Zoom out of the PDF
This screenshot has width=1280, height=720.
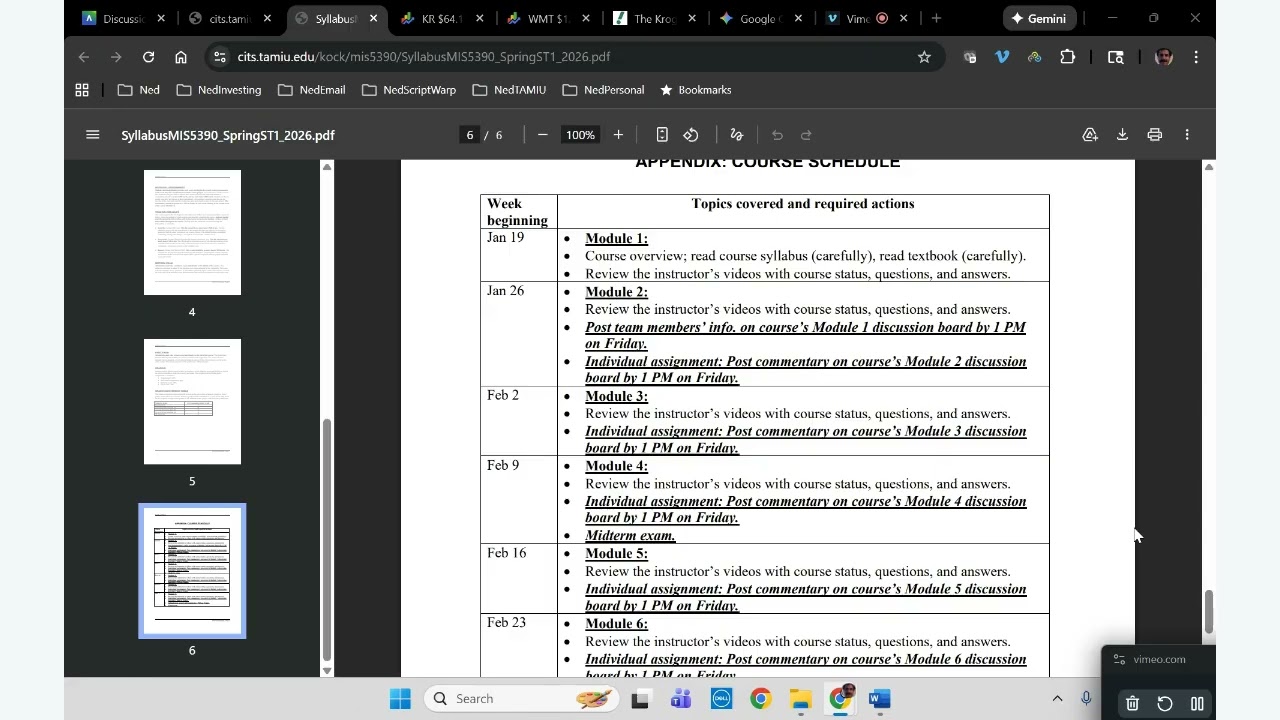(543, 135)
